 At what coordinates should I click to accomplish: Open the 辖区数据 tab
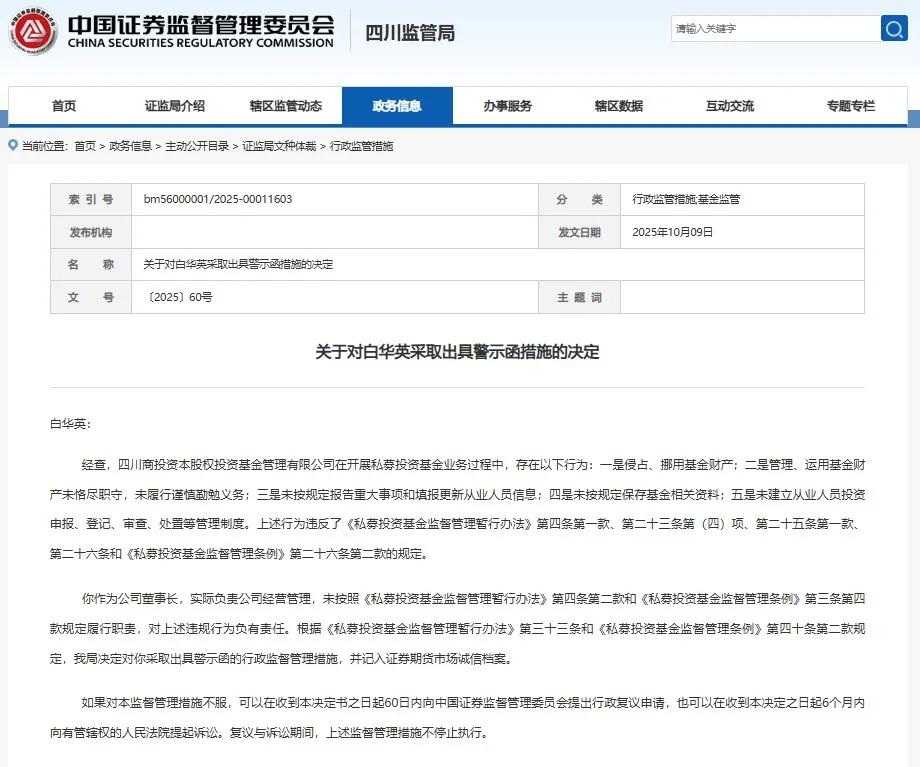pyautogui.click(x=619, y=106)
